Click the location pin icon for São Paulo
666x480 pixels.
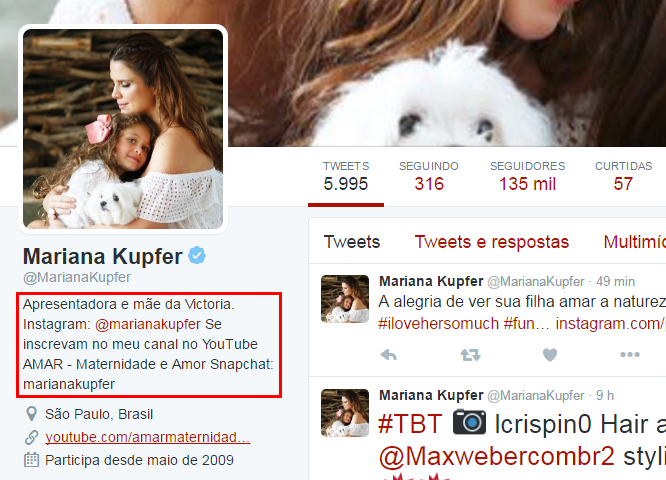(31, 414)
